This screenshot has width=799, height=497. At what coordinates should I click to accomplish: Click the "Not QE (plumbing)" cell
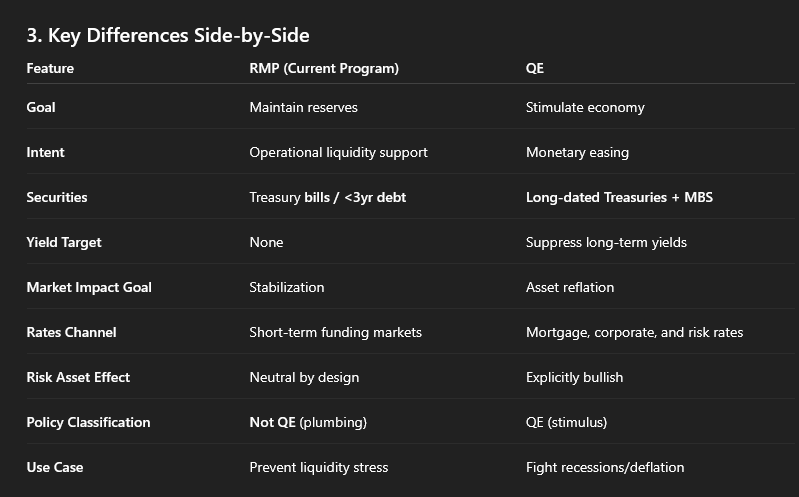pyautogui.click(x=308, y=422)
